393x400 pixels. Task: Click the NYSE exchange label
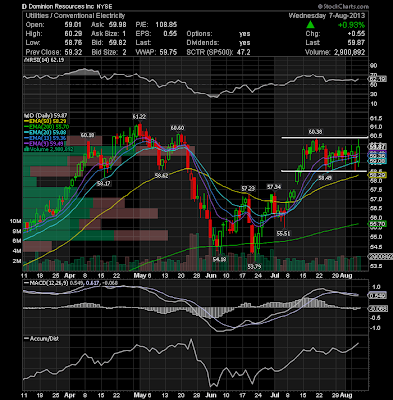point(105,6)
